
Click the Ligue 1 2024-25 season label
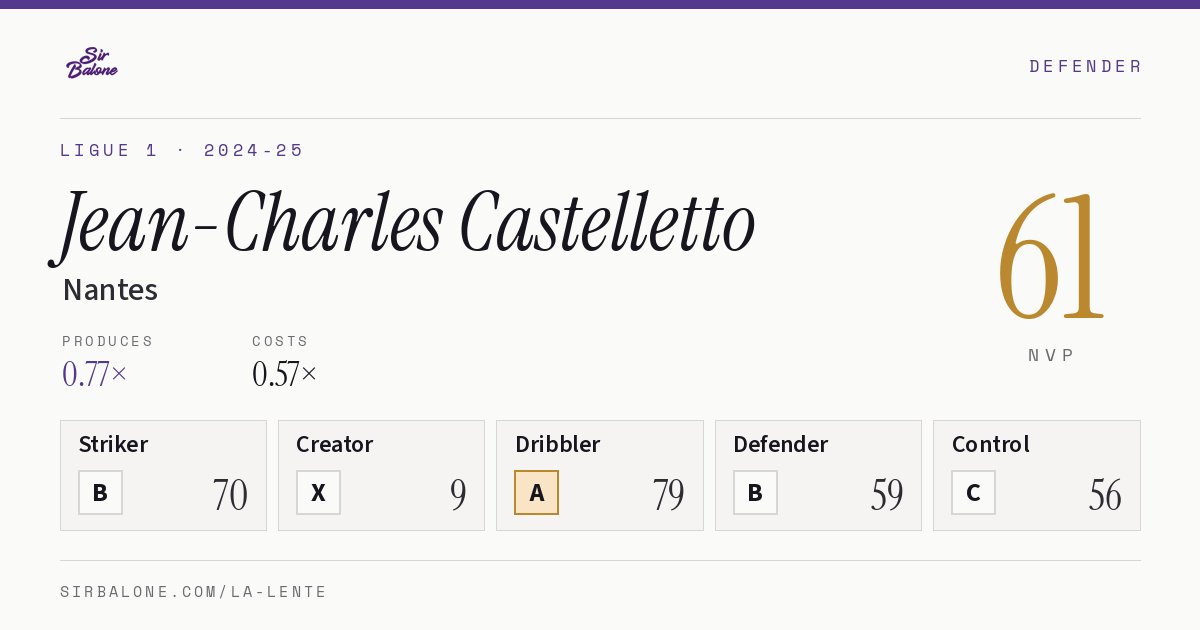tap(182, 150)
